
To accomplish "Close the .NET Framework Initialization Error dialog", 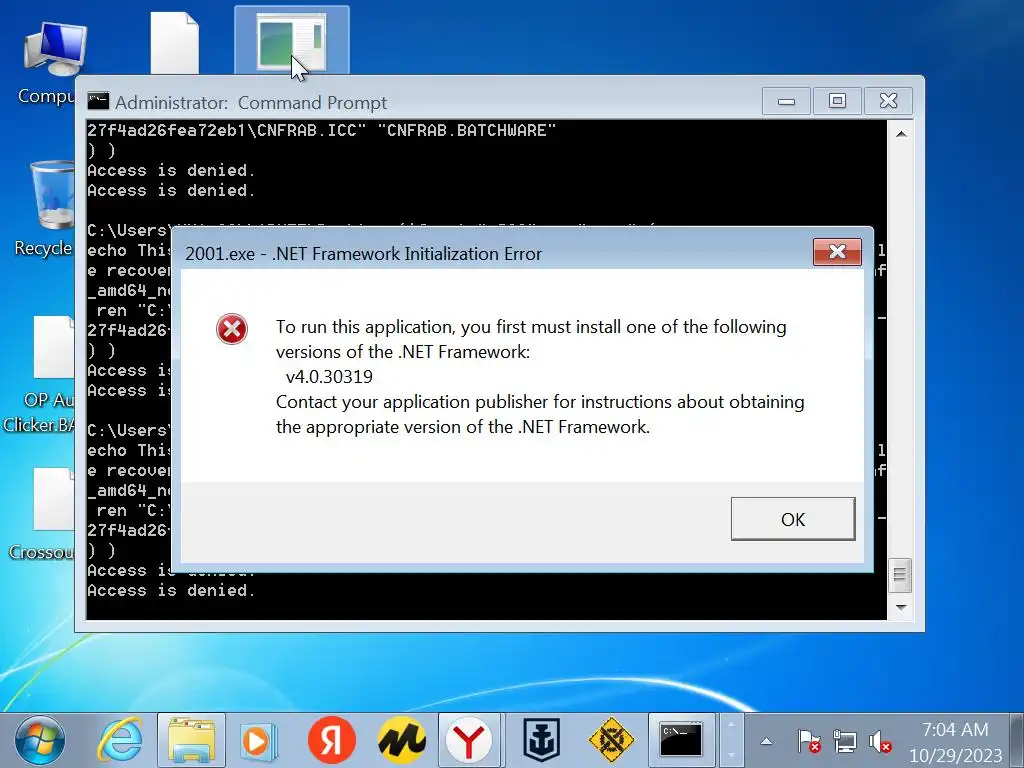I will click(837, 251).
